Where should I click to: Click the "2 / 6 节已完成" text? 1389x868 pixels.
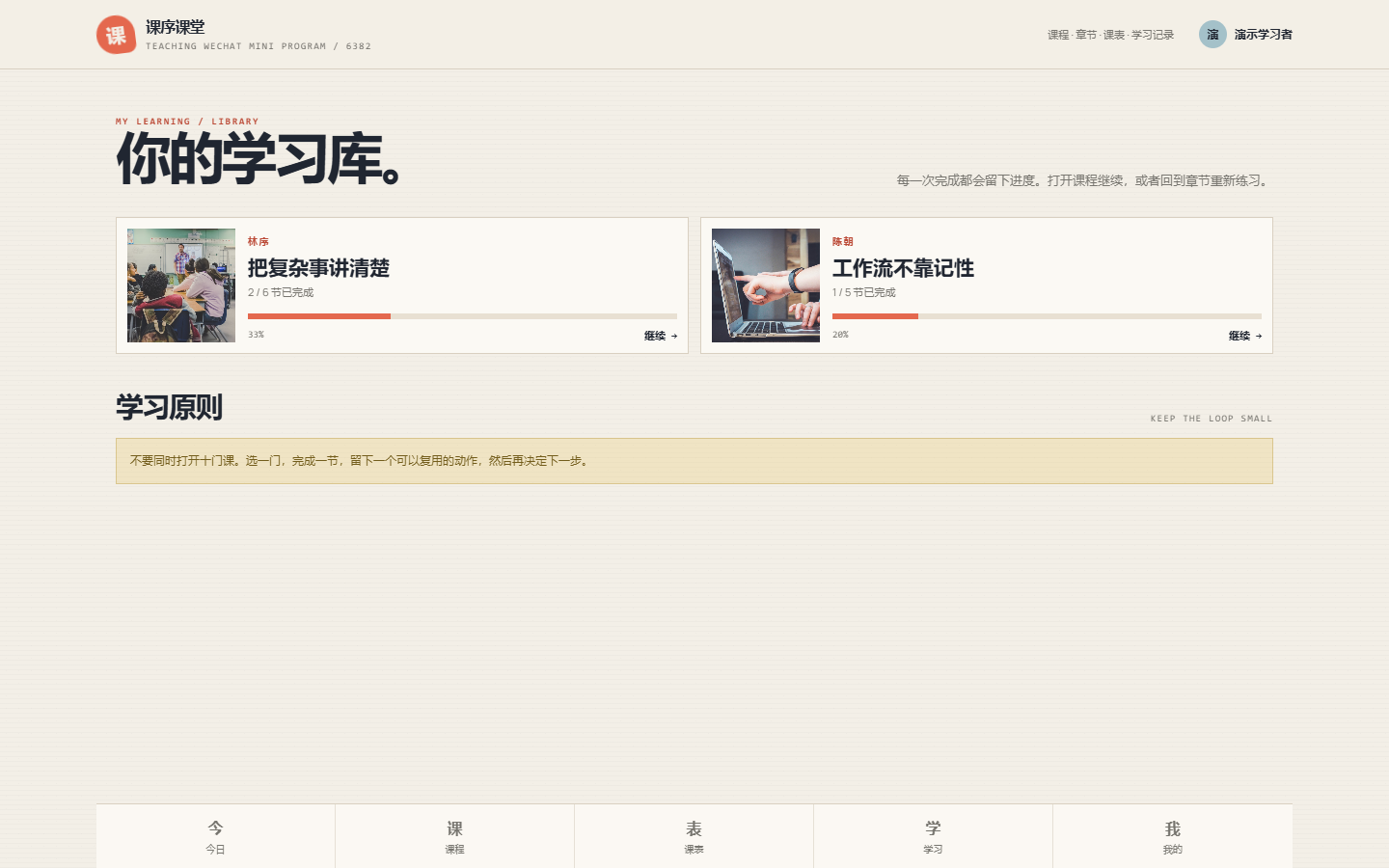coord(281,292)
